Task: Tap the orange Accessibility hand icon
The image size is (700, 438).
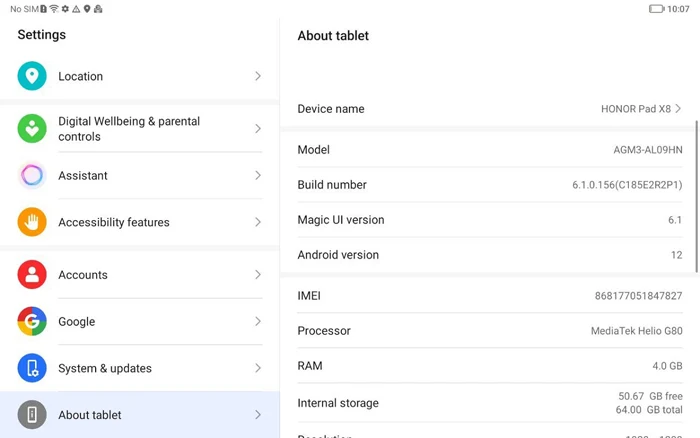Action: [x=32, y=222]
